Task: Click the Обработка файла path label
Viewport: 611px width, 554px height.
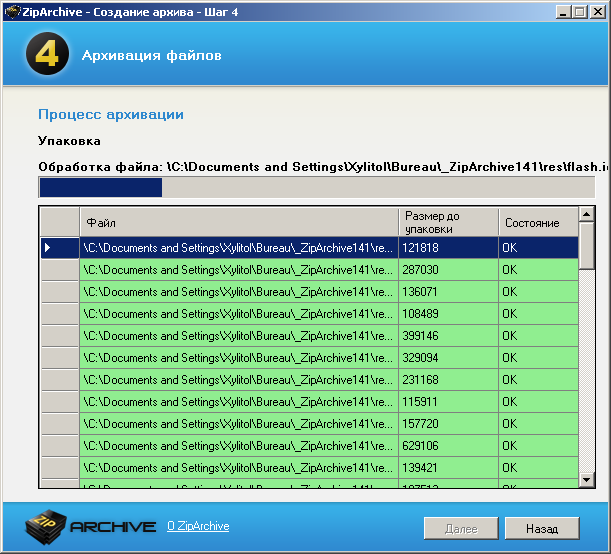Action: tap(323, 167)
